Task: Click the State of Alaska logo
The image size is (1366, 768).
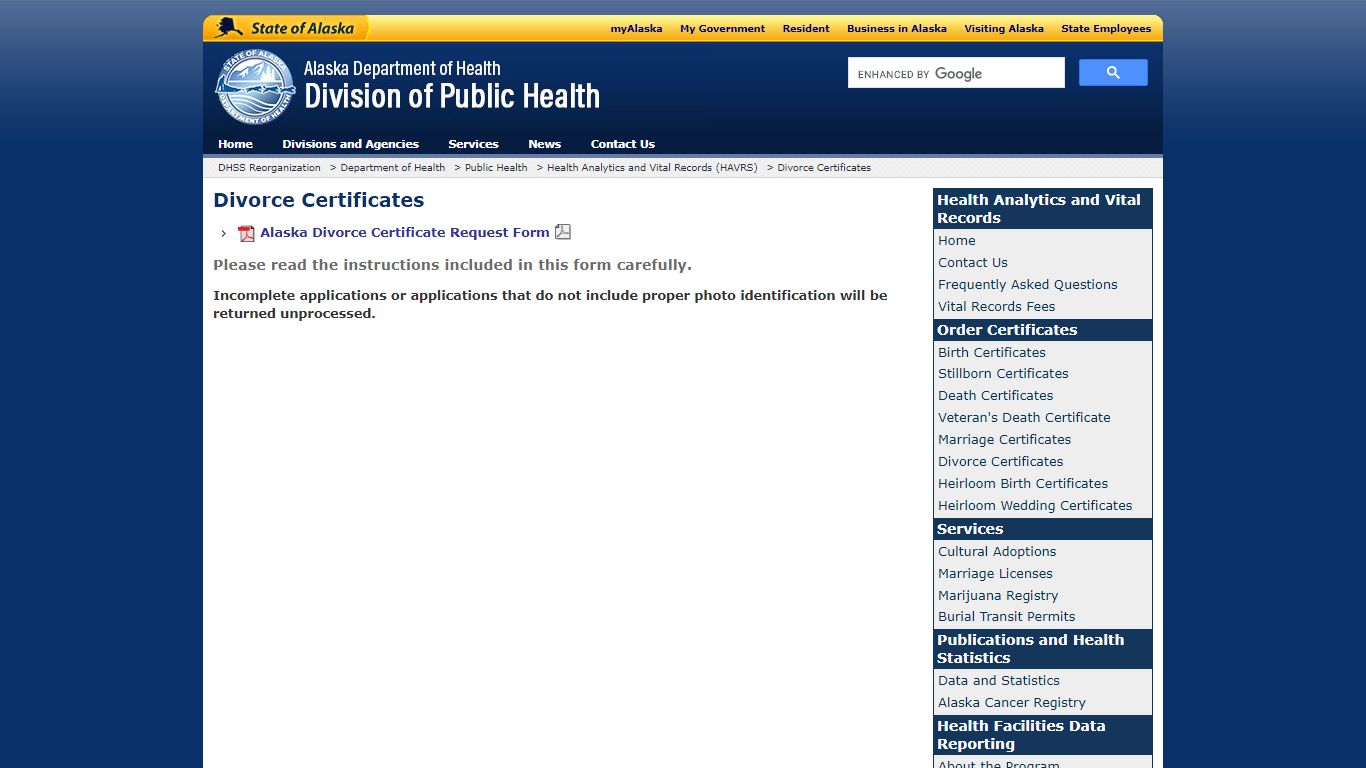Action: pos(284,28)
